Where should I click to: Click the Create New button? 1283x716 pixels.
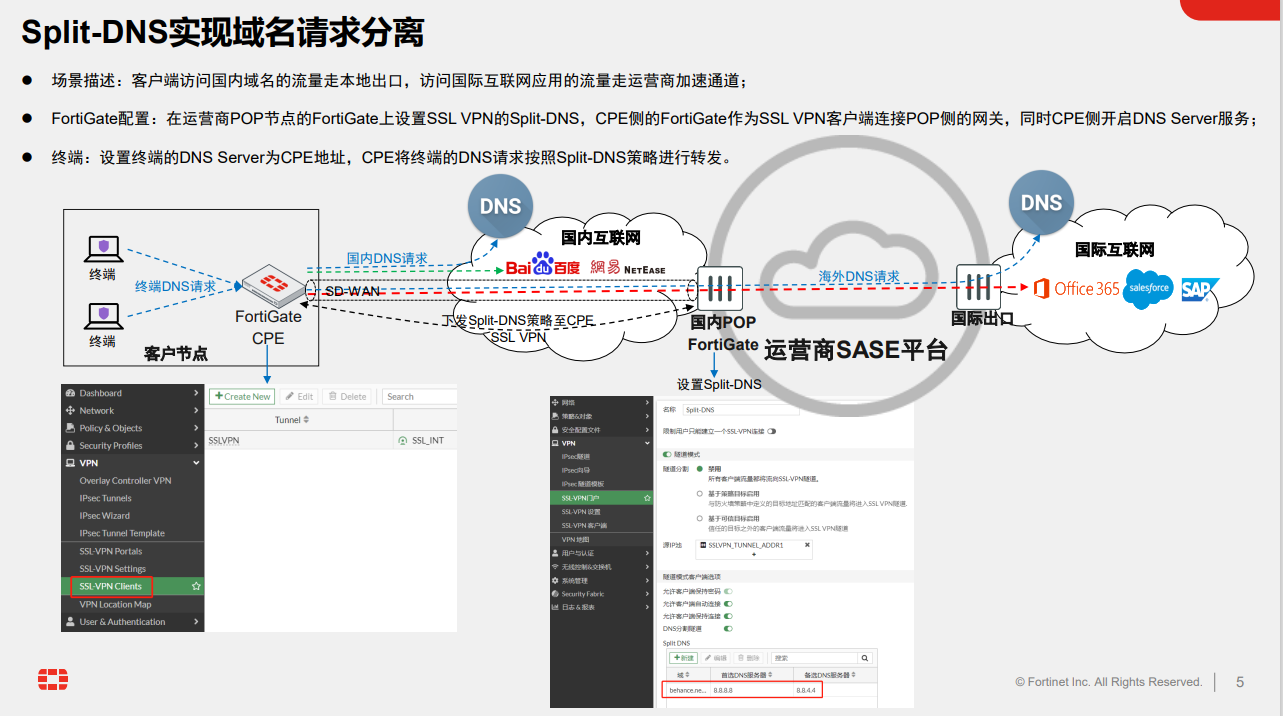click(242, 396)
